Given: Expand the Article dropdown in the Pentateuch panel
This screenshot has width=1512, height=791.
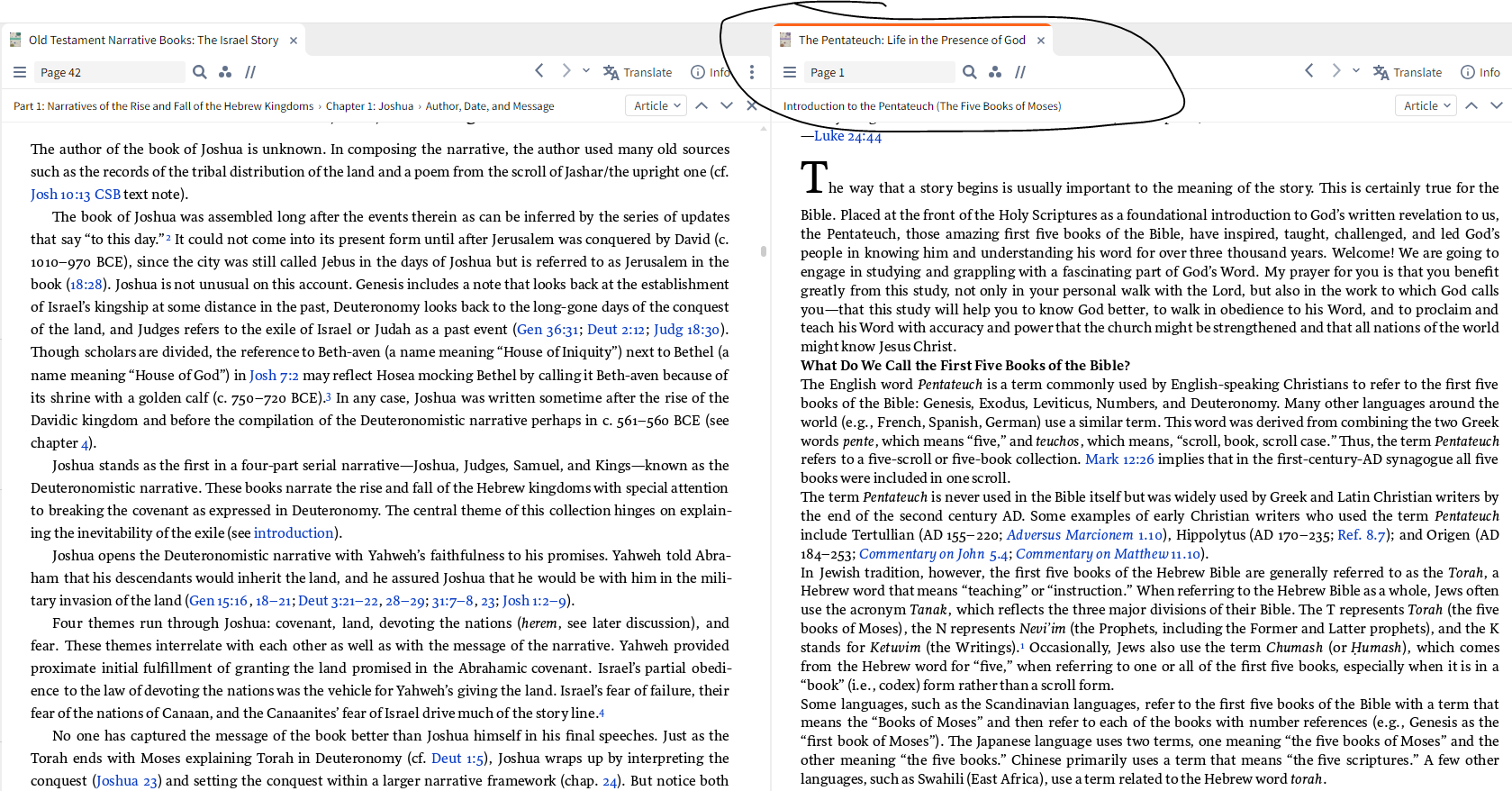Looking at the screenshot, I should pyautogui.click(x=1426, y=105).
